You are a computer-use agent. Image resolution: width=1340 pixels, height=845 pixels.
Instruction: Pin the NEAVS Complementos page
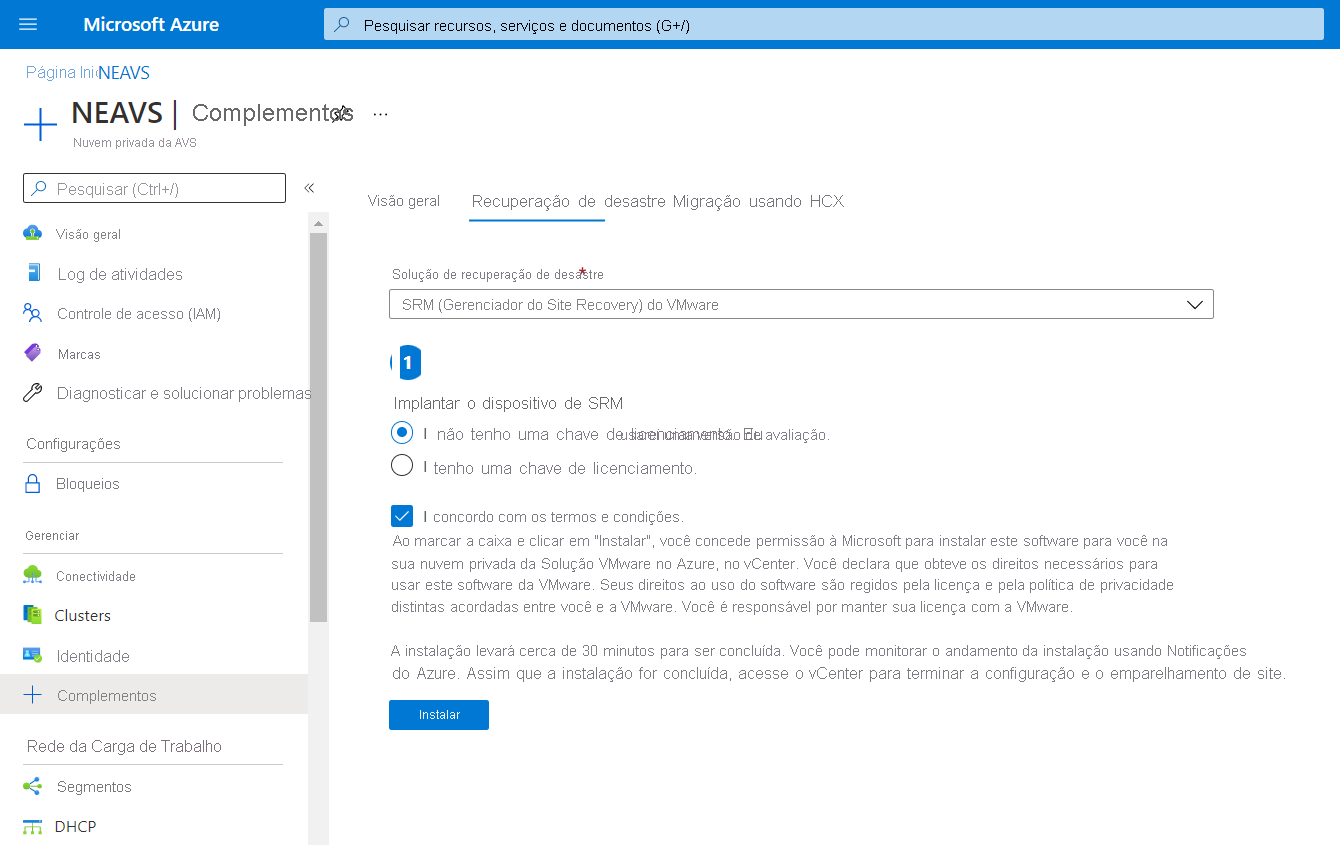point(342,114)
